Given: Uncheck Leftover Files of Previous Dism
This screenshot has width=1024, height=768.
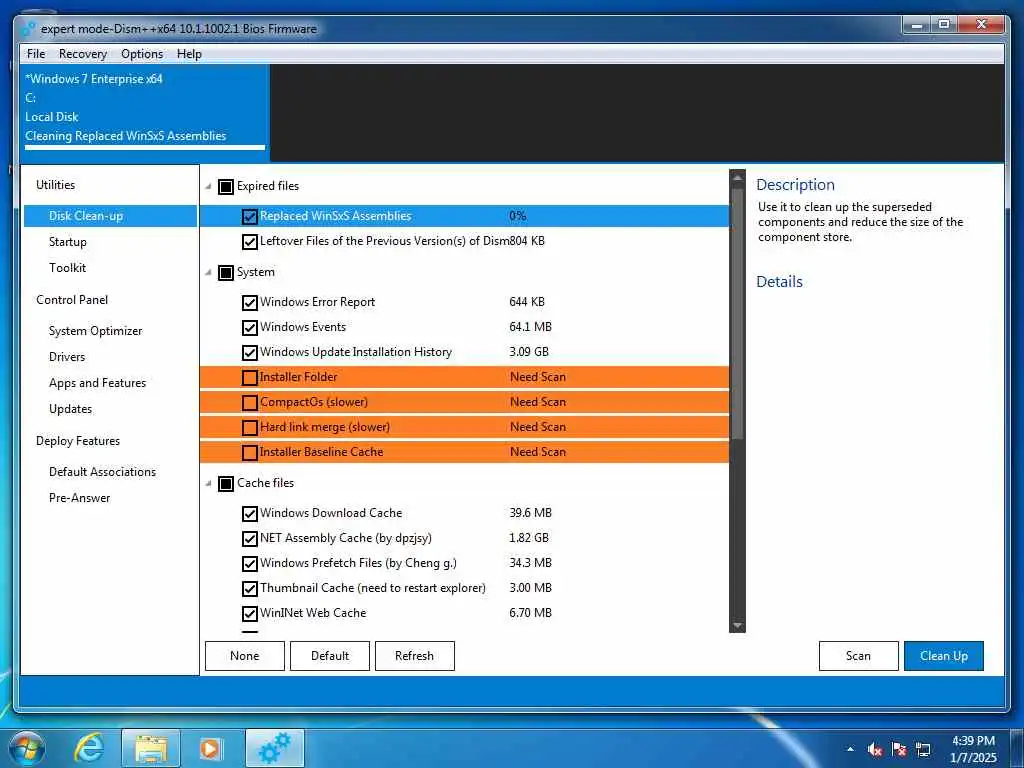Looking at the screenshot, I should (x=249, y=242).
